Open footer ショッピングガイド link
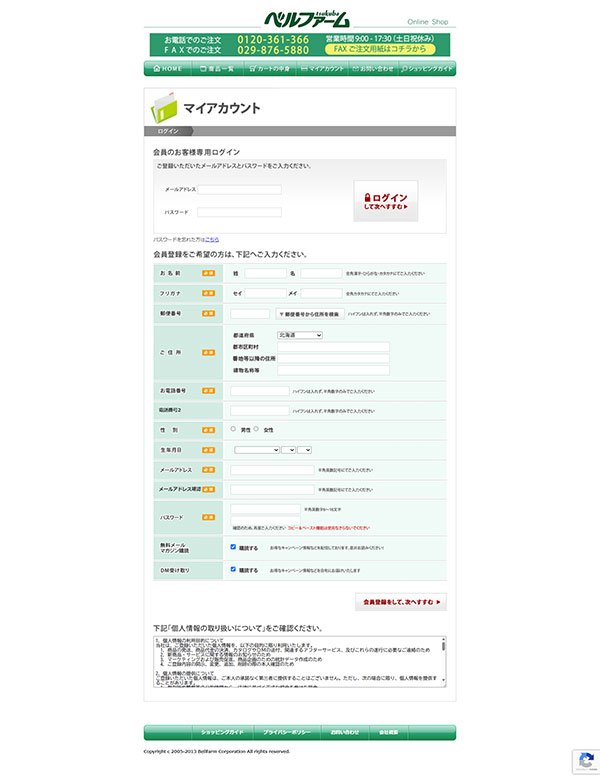This screenshot has width=600, height=779. [222, 732]
